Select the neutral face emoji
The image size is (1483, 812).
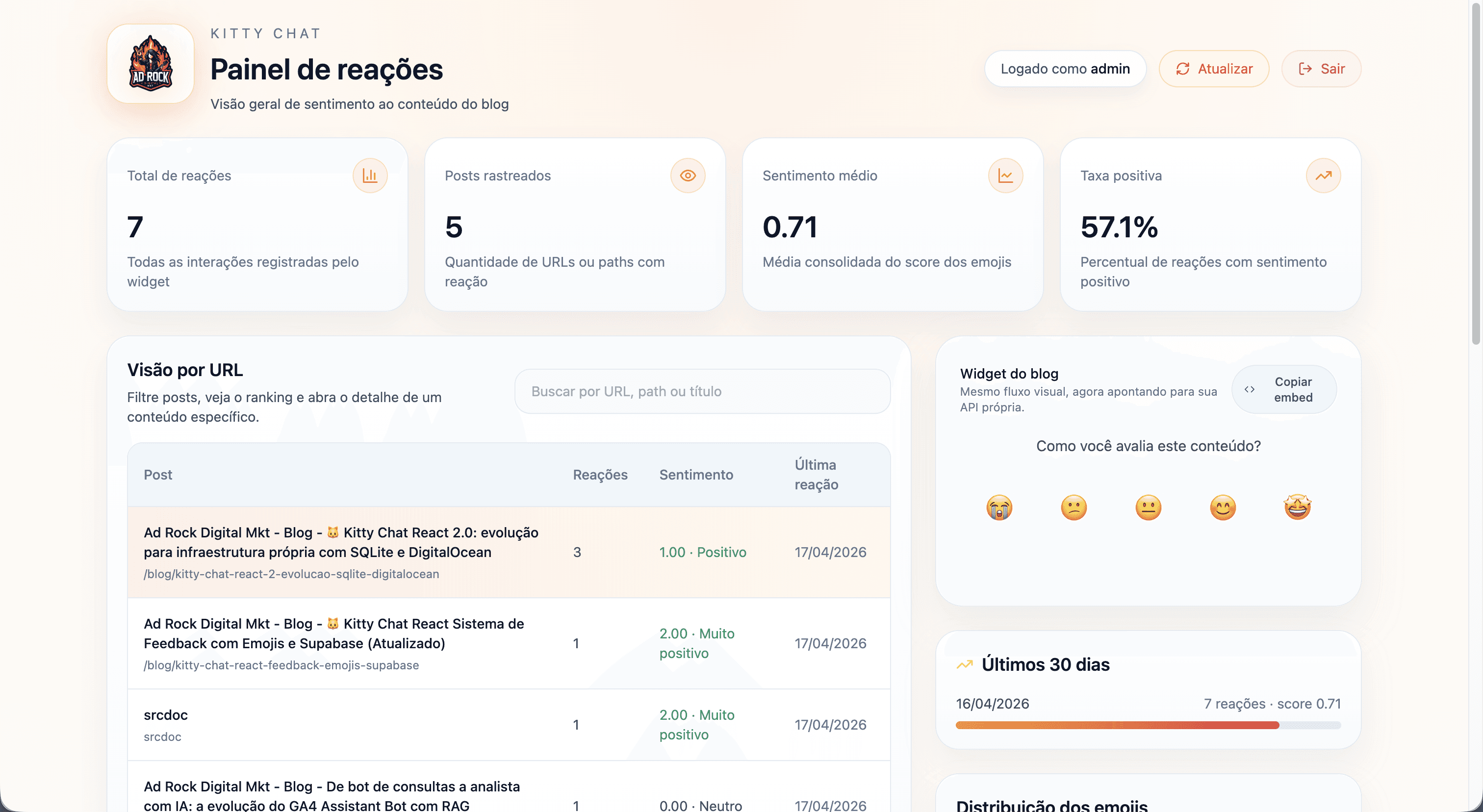(1148, 507)
